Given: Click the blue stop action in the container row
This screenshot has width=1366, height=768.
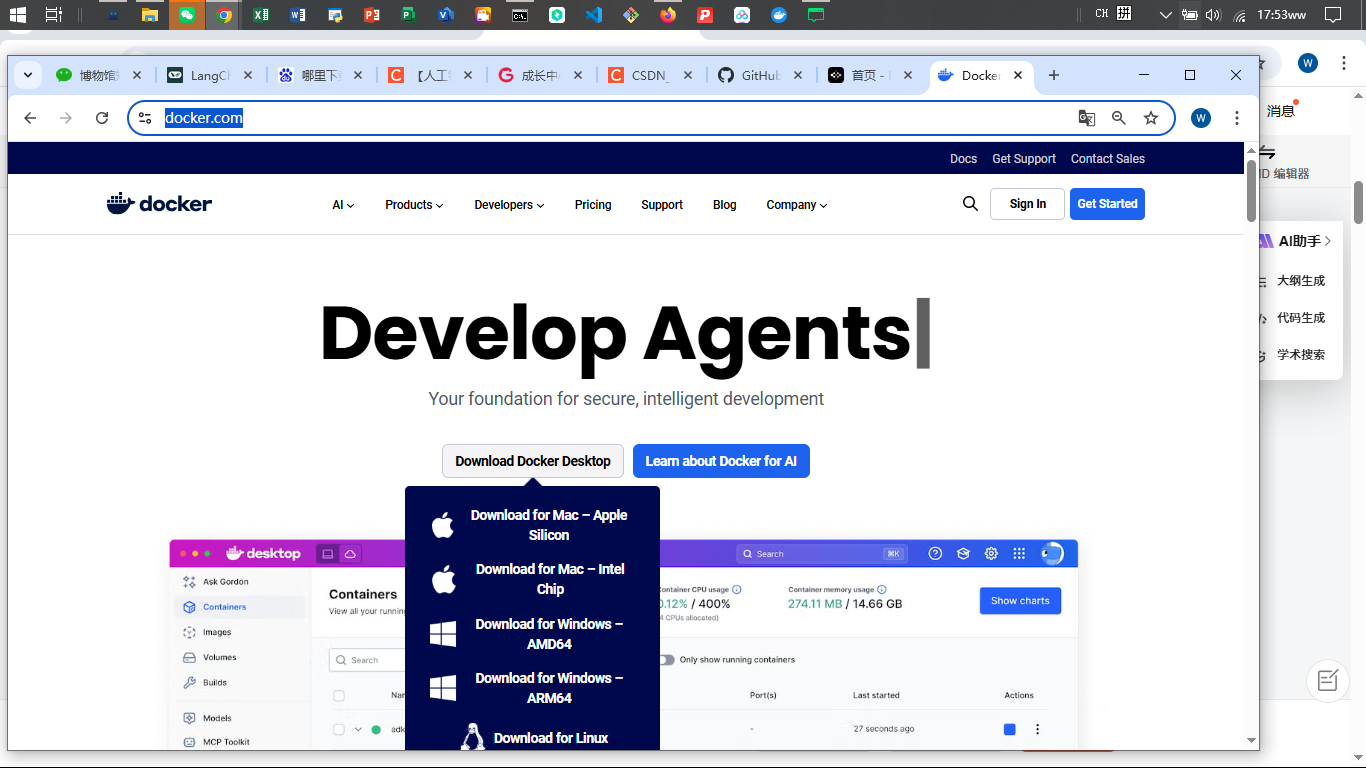Looking at the screenshot, I should [1010, 730].
